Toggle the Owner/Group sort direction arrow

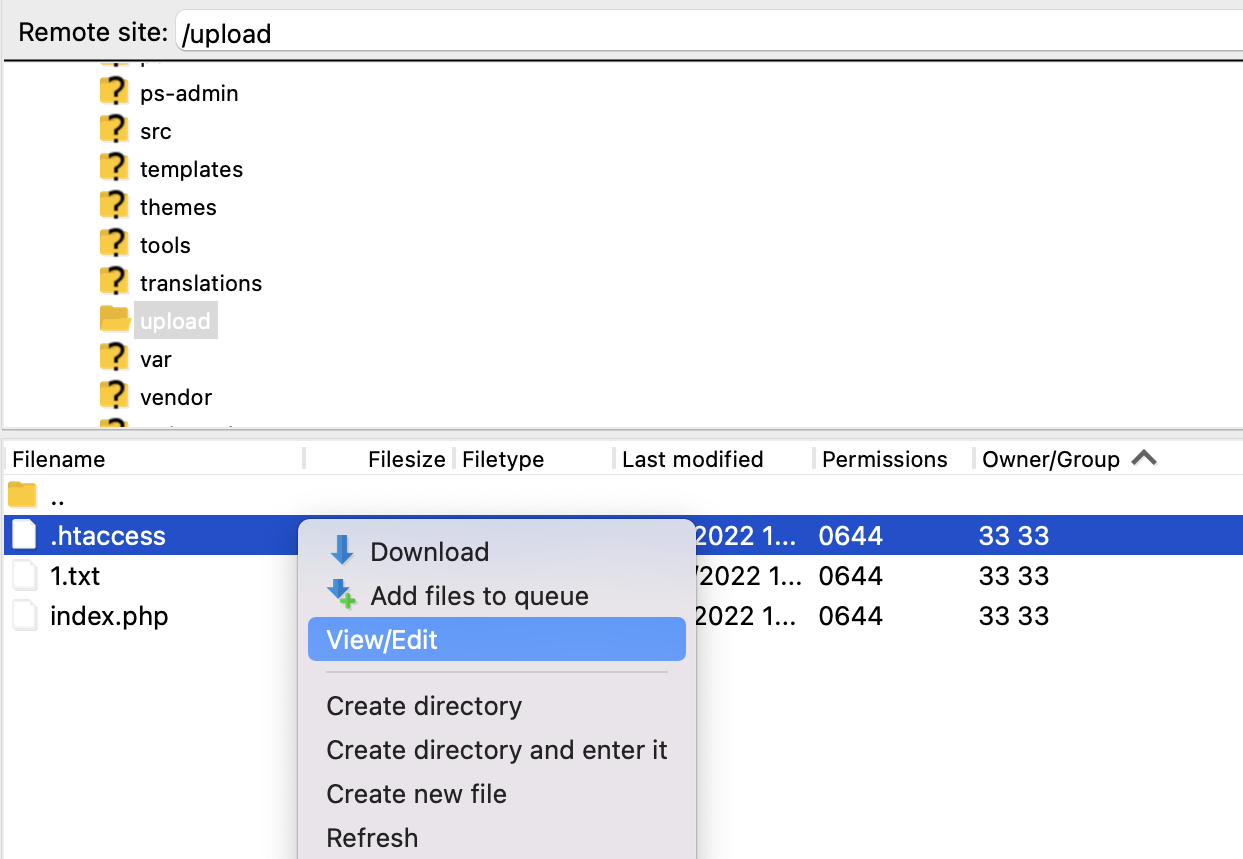[x=1144, y=458]
